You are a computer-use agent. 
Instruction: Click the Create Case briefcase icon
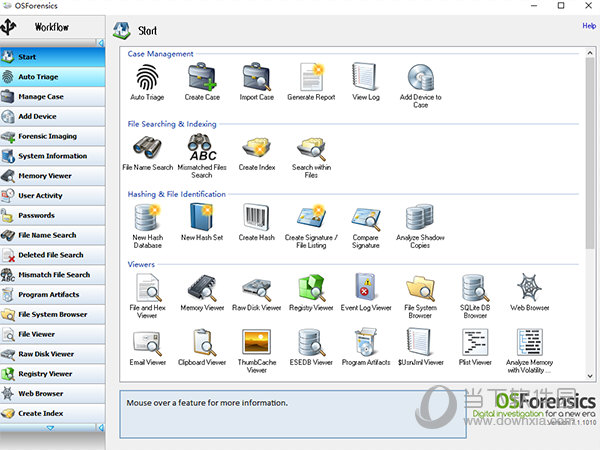(202, 78)
